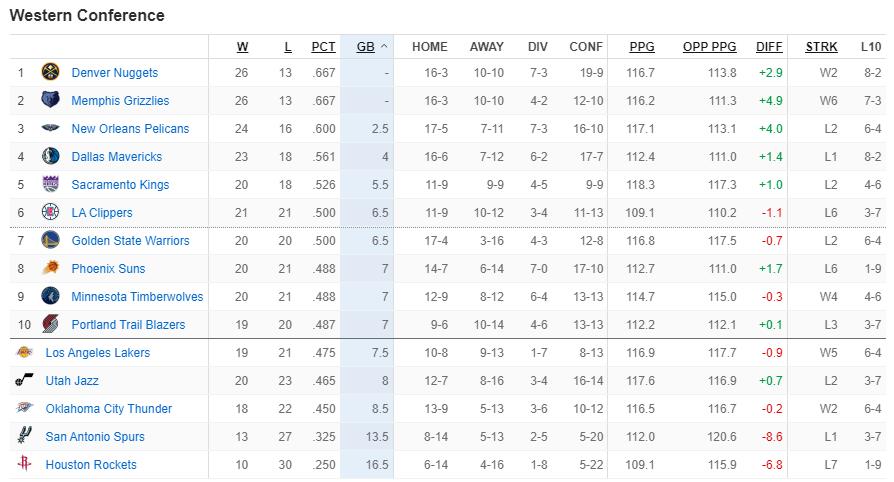Click the Sacramento Kings logo icon

(51, 184)
